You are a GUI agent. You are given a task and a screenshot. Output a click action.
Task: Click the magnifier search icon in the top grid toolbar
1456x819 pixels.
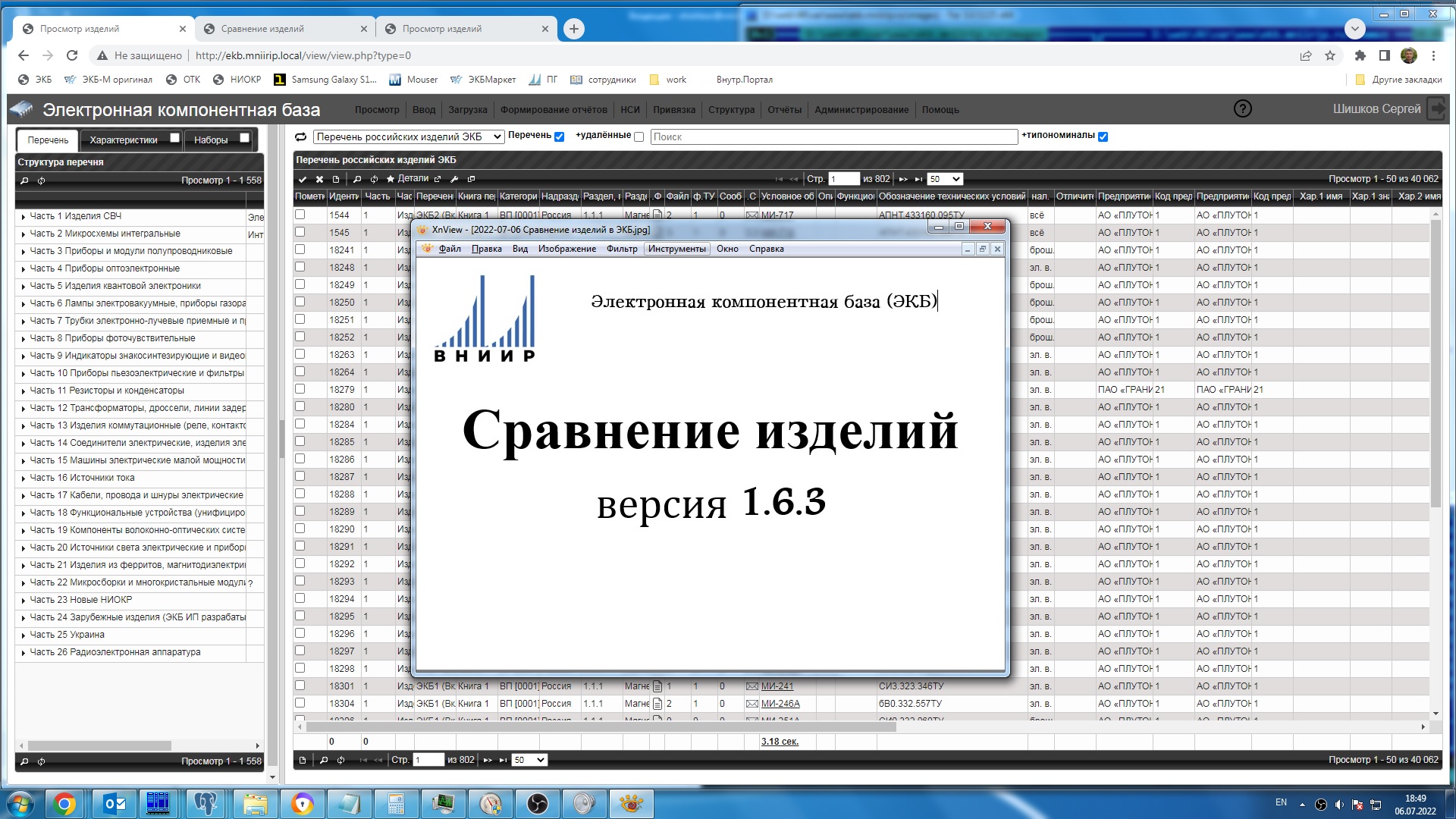click(x=357, y=180)
